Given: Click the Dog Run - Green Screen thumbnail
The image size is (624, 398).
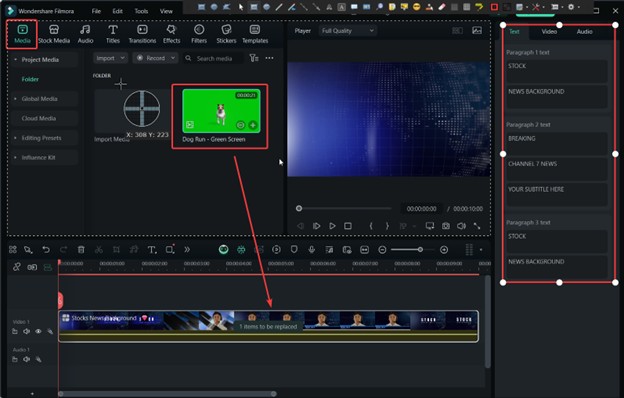Looking at the screenshot, I should pyautogui.click(x=221, y=111).
